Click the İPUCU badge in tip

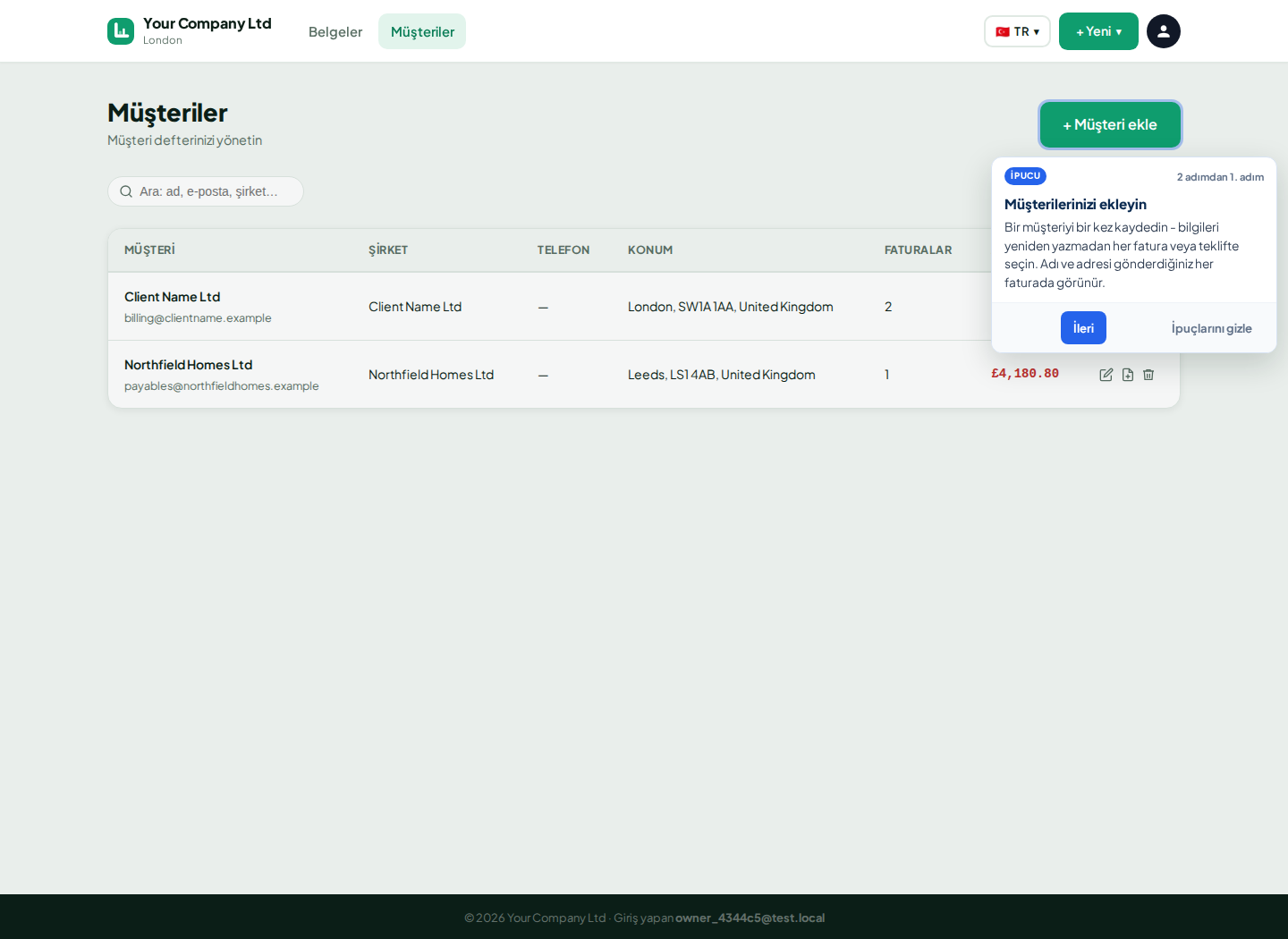[1025, 176]
